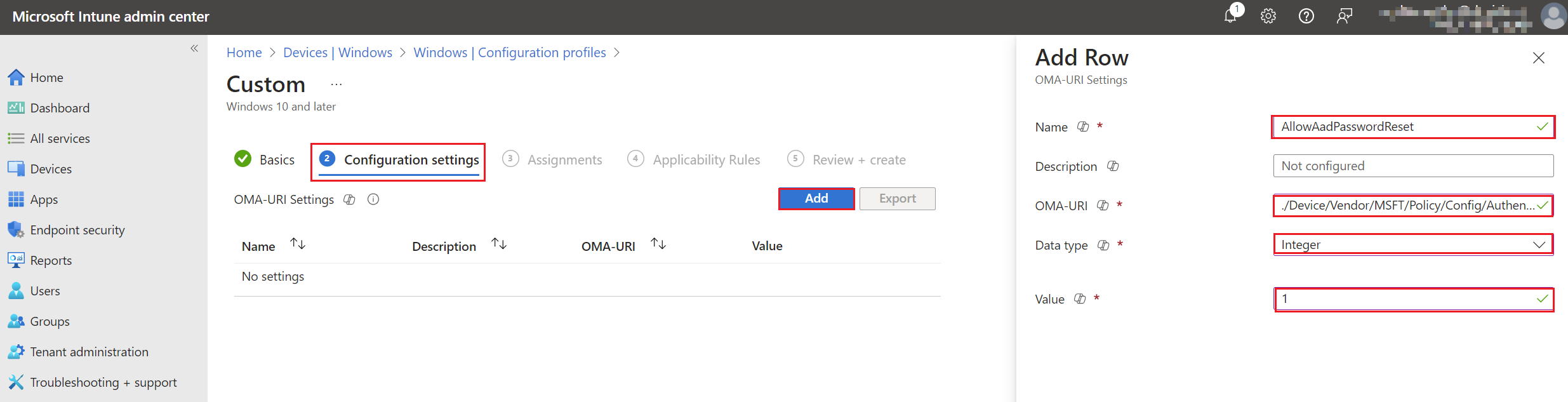Go to the Applicability Rules step
The image size is (1568, 402).
pos(694,159)
